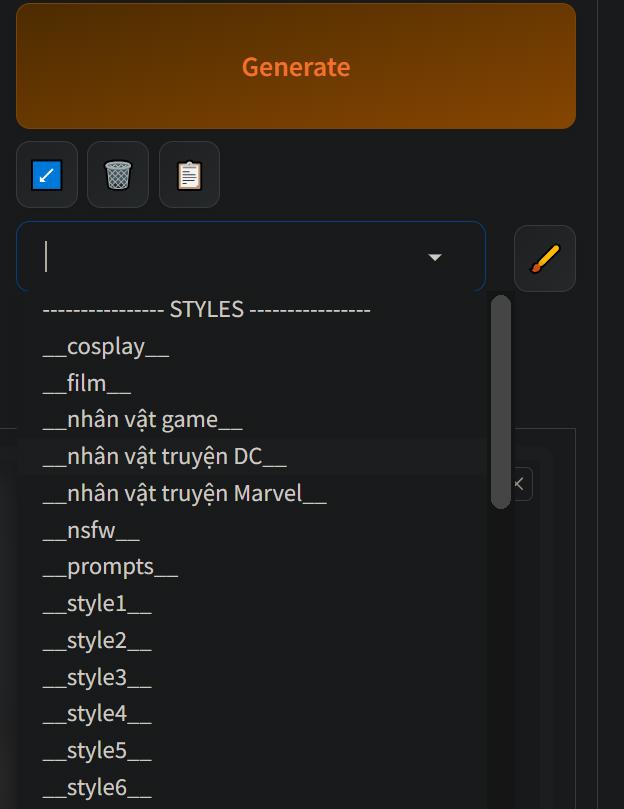Choose __style2__ from the dropdown
The width and height of the screenshot is (624, 809).
(97, 640)
